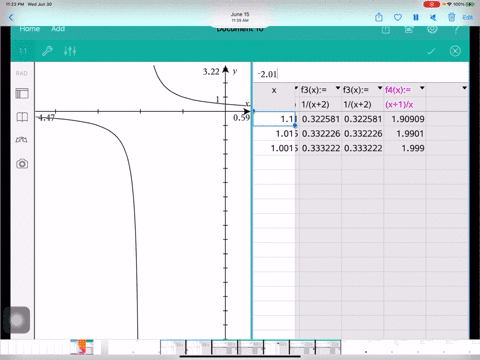Delete the video with the trash icon
480x360 pixels.
451,17
